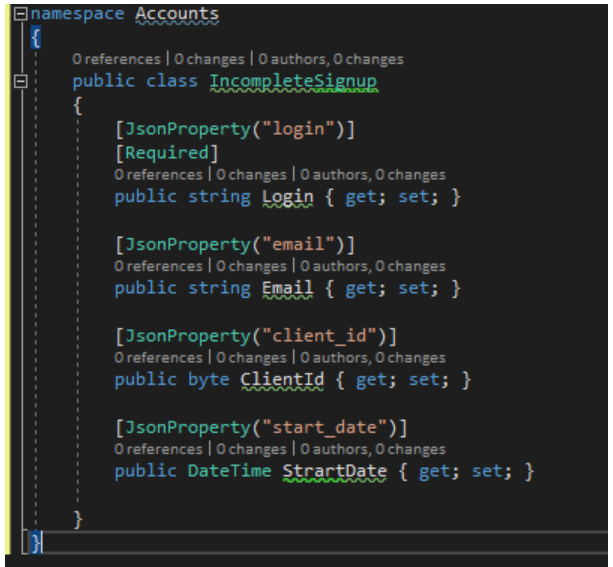Click the "start_date" string literal
This screenshot has height=567, width=613.
[x=324, y=427]
